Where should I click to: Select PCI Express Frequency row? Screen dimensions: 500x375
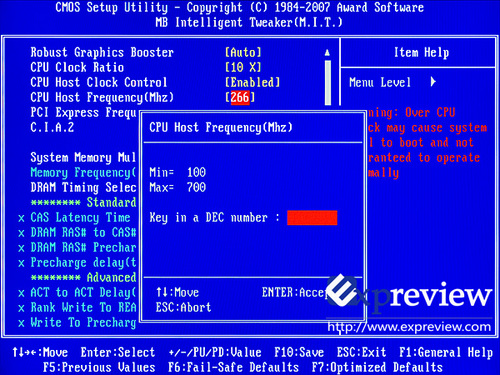[83, 113]
